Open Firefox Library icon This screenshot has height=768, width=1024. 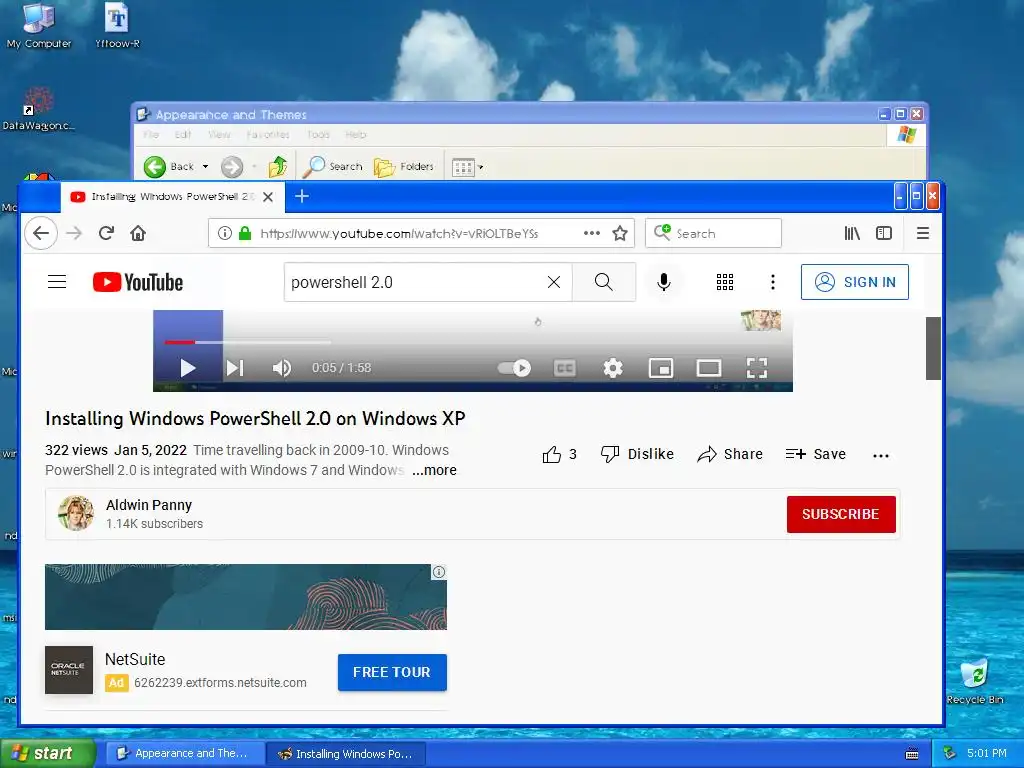pos(852,233)
